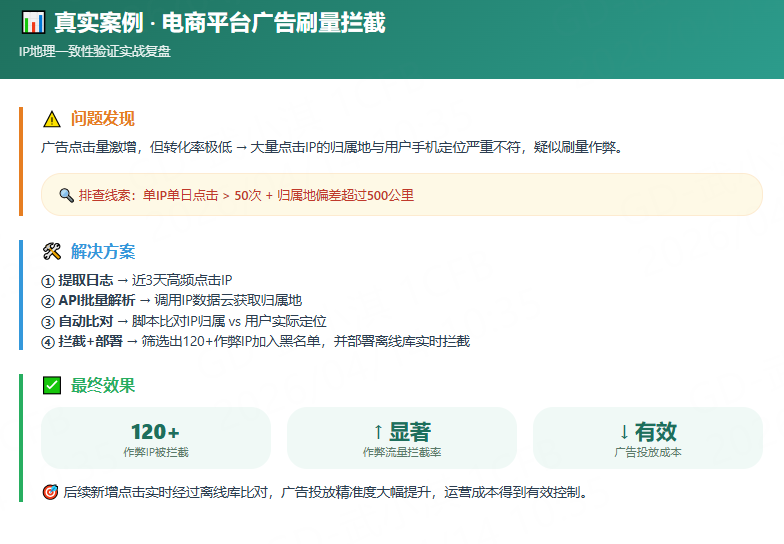Image resolution: width=784 pixels, height=544 pixels.
Task: Click the target icon before 后续新增点击
Action: coord(50,492)
